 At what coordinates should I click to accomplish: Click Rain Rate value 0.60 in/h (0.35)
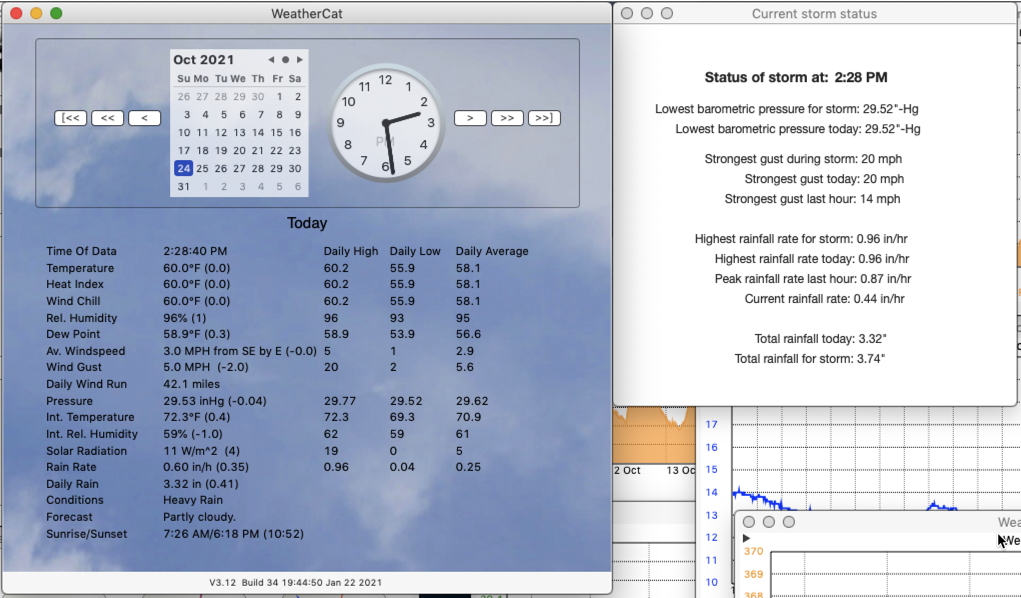[x=206, y=466]
